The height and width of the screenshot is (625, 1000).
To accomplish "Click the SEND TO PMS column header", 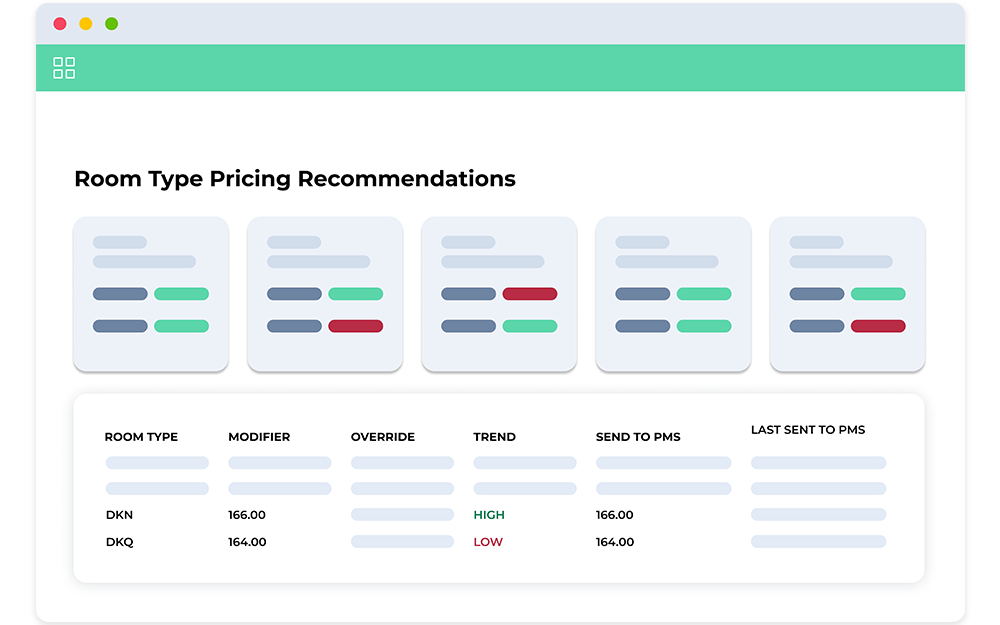I will (636, 437).
